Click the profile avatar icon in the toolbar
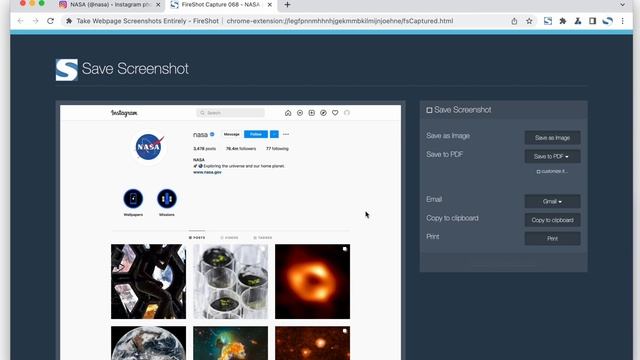Image resolution: width=640 pixels, height=360 pixels. tap(607, 21)
